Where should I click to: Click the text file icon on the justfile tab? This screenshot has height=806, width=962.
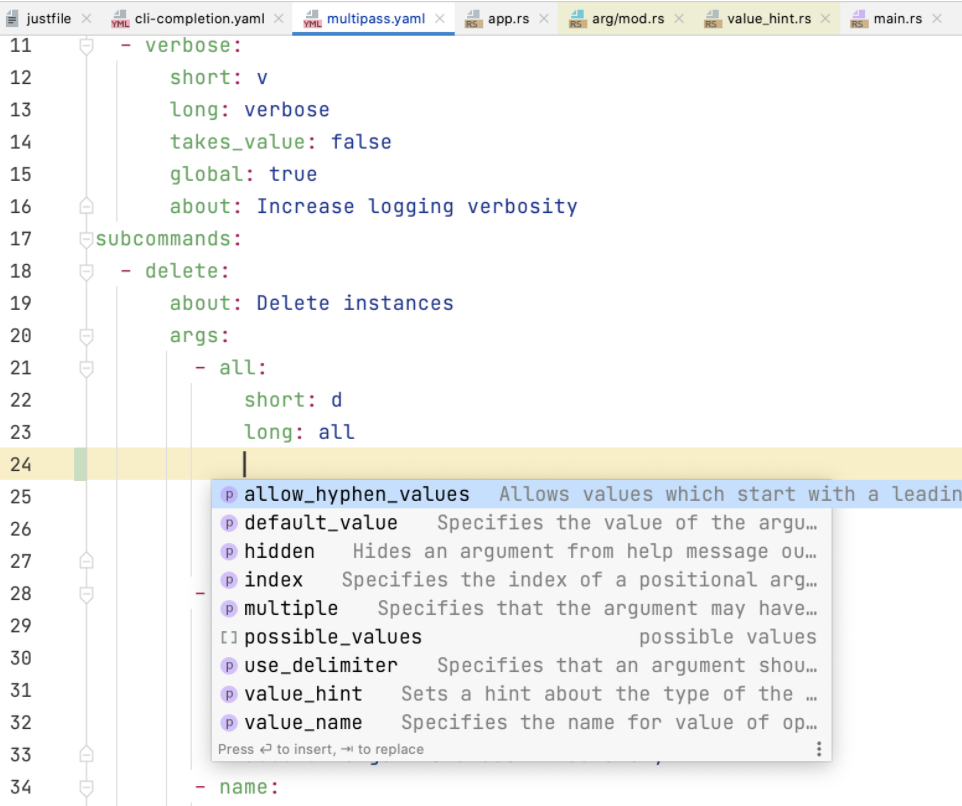(12, 19)
